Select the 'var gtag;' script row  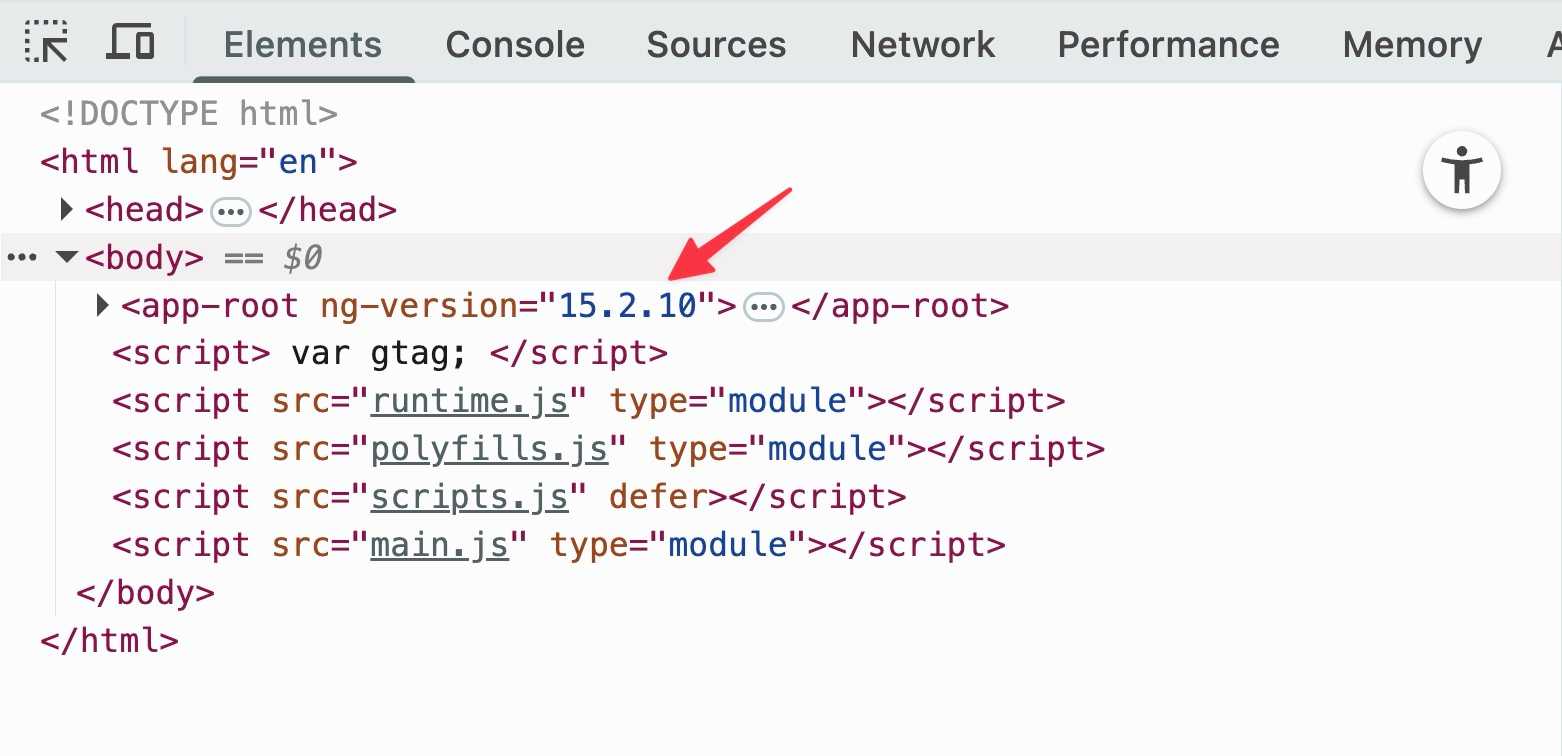(390, 354)
